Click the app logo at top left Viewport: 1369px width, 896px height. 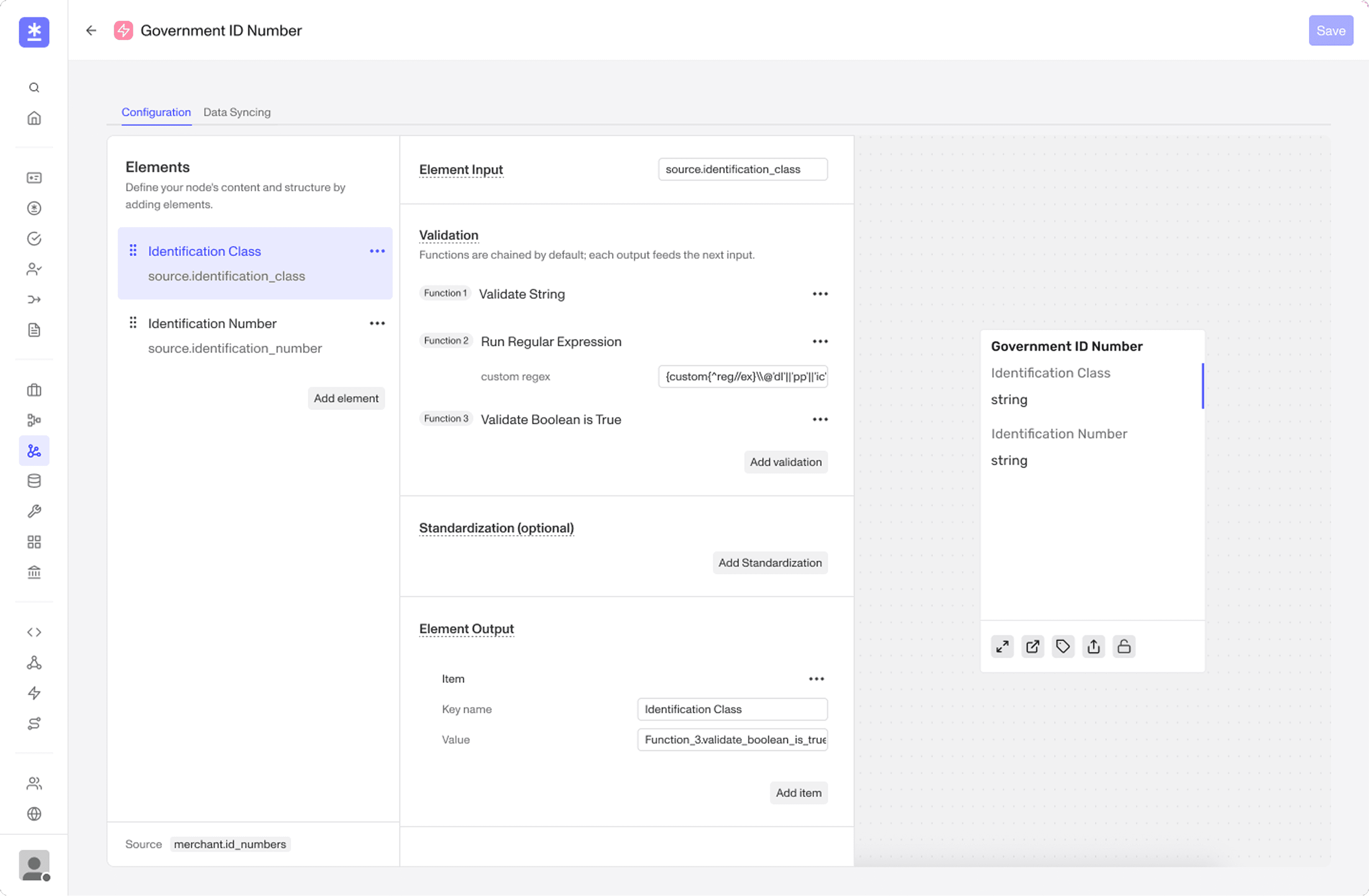34,32
